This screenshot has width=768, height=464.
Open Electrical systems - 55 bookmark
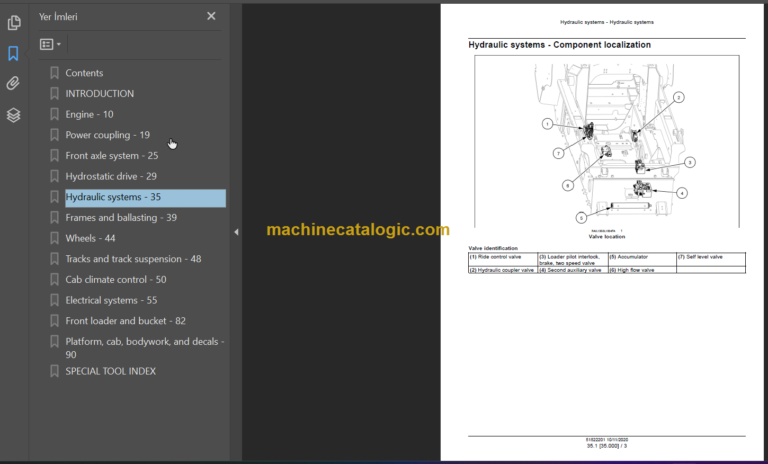click(111, 300)
